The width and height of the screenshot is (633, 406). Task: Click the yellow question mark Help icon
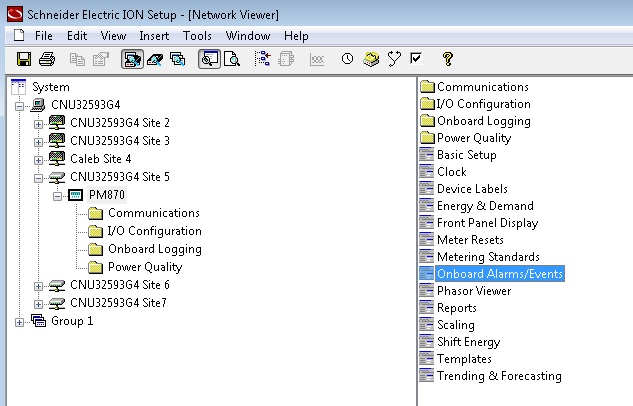[x=448, y=59]
